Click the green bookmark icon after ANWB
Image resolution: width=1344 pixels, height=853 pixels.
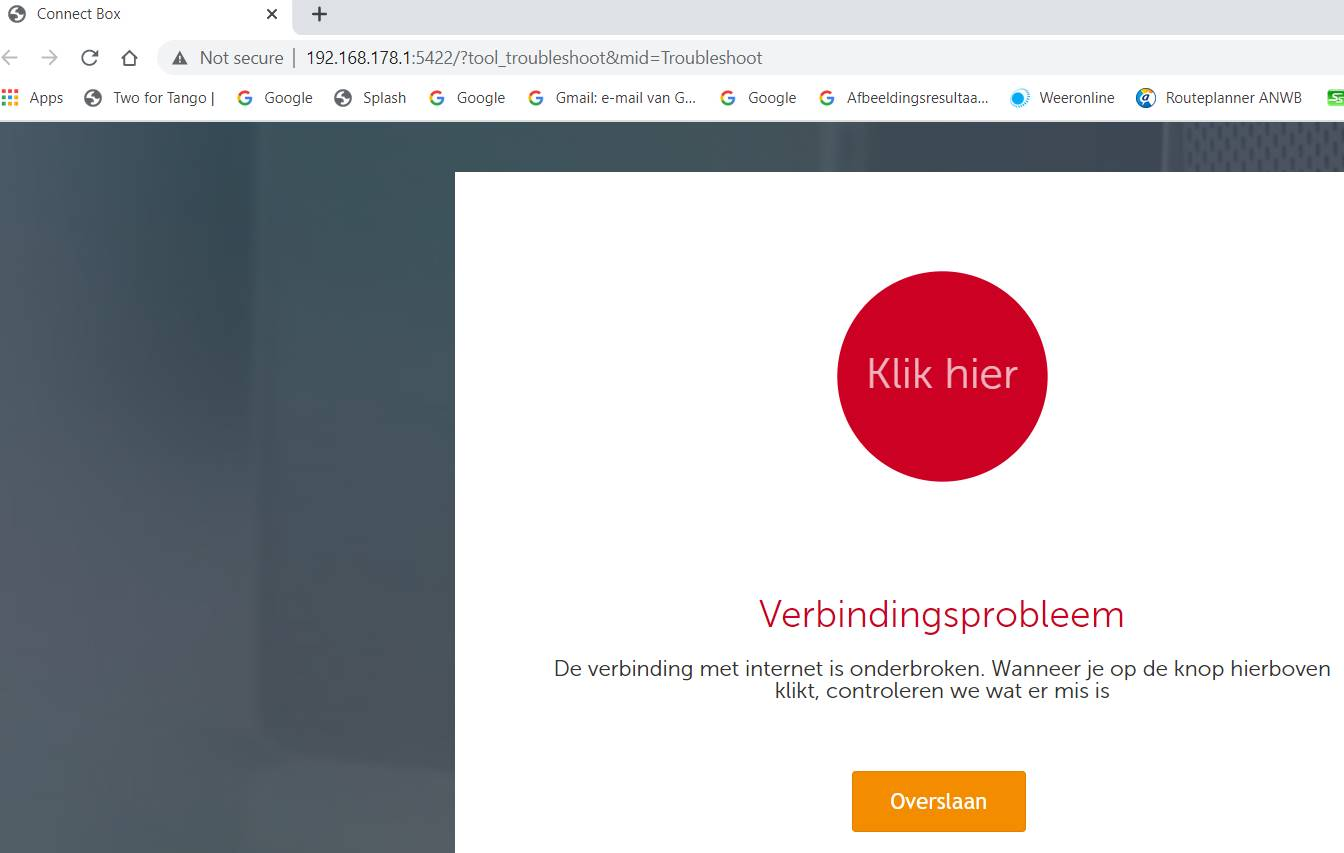(1335, 98)
